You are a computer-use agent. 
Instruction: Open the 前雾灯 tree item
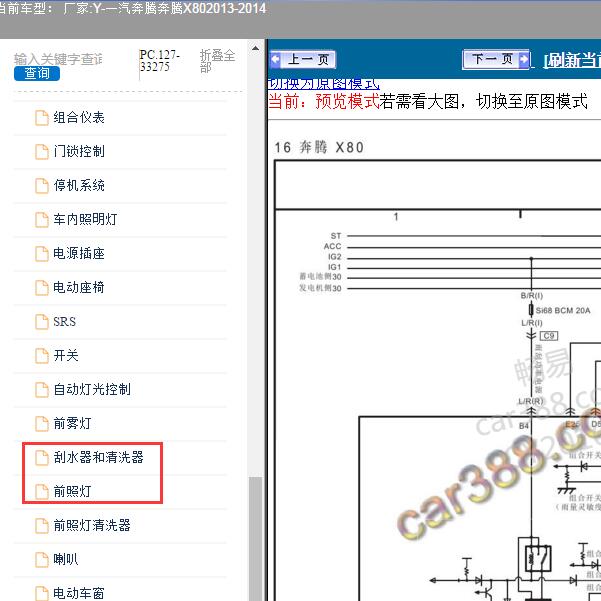click(72, 424)
